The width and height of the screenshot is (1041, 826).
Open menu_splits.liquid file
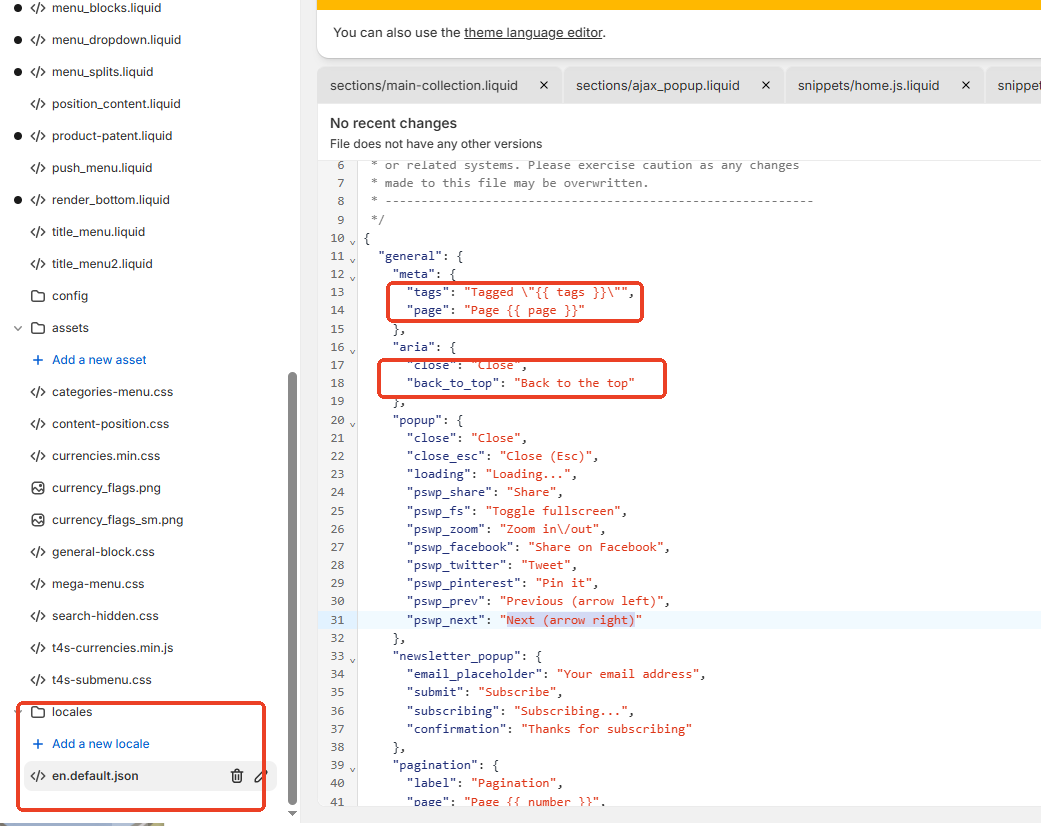coord(102,72)
